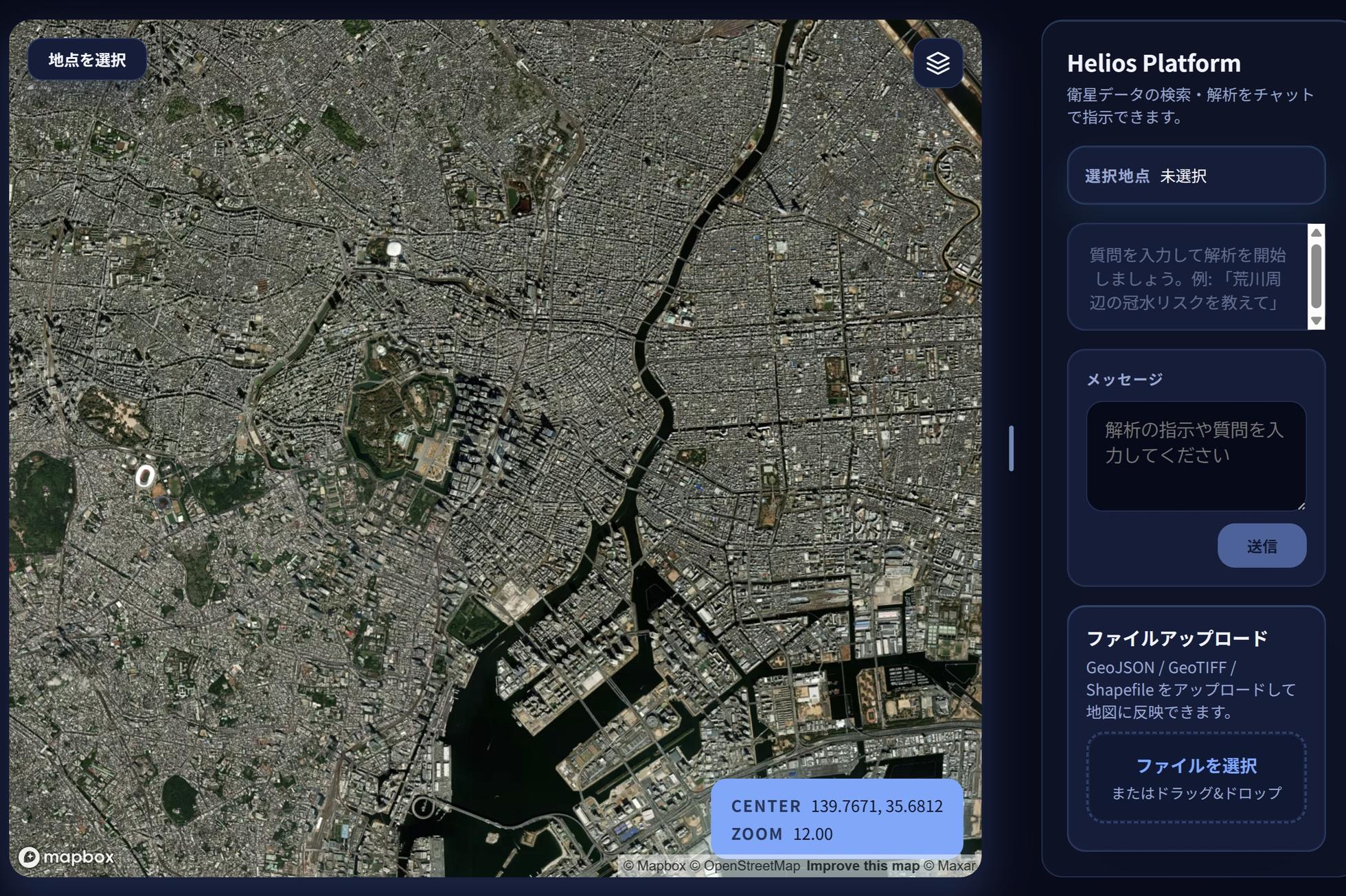This screenshot has width=1346, height=896.
Task: Focus the メッセージ text input field
Action: [x=1196, y=456]
